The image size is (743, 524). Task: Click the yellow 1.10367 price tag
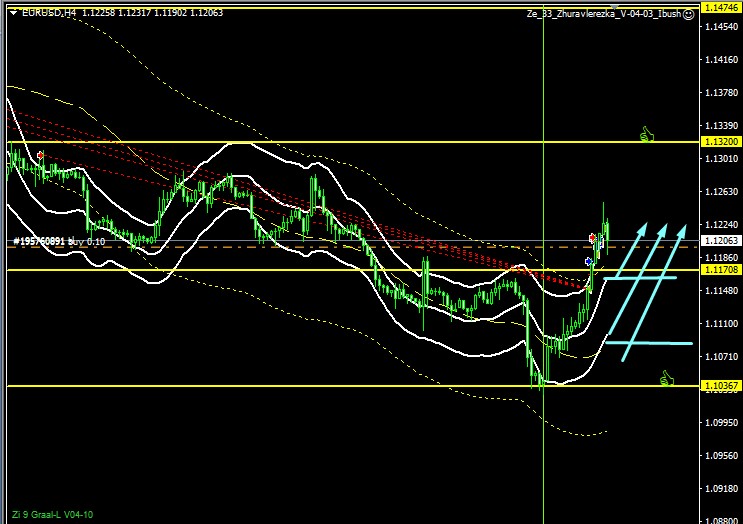pyautogui.click(x=721, y=385)
